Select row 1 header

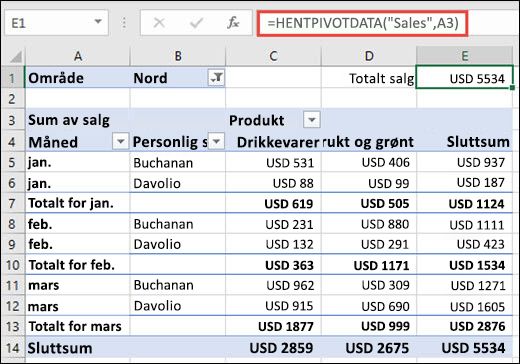(12, 78)
